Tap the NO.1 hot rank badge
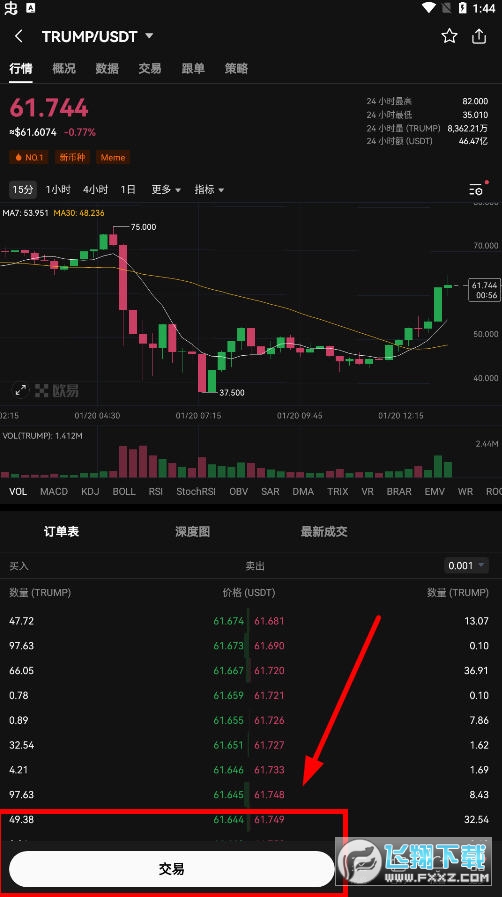The width and height of the screenshot is (502, 897). tap(29, 157)
